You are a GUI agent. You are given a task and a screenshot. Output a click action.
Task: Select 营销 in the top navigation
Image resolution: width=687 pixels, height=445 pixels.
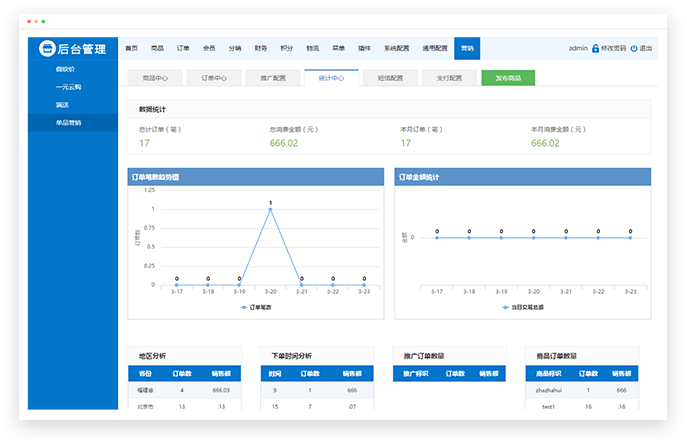coord(466,48)
